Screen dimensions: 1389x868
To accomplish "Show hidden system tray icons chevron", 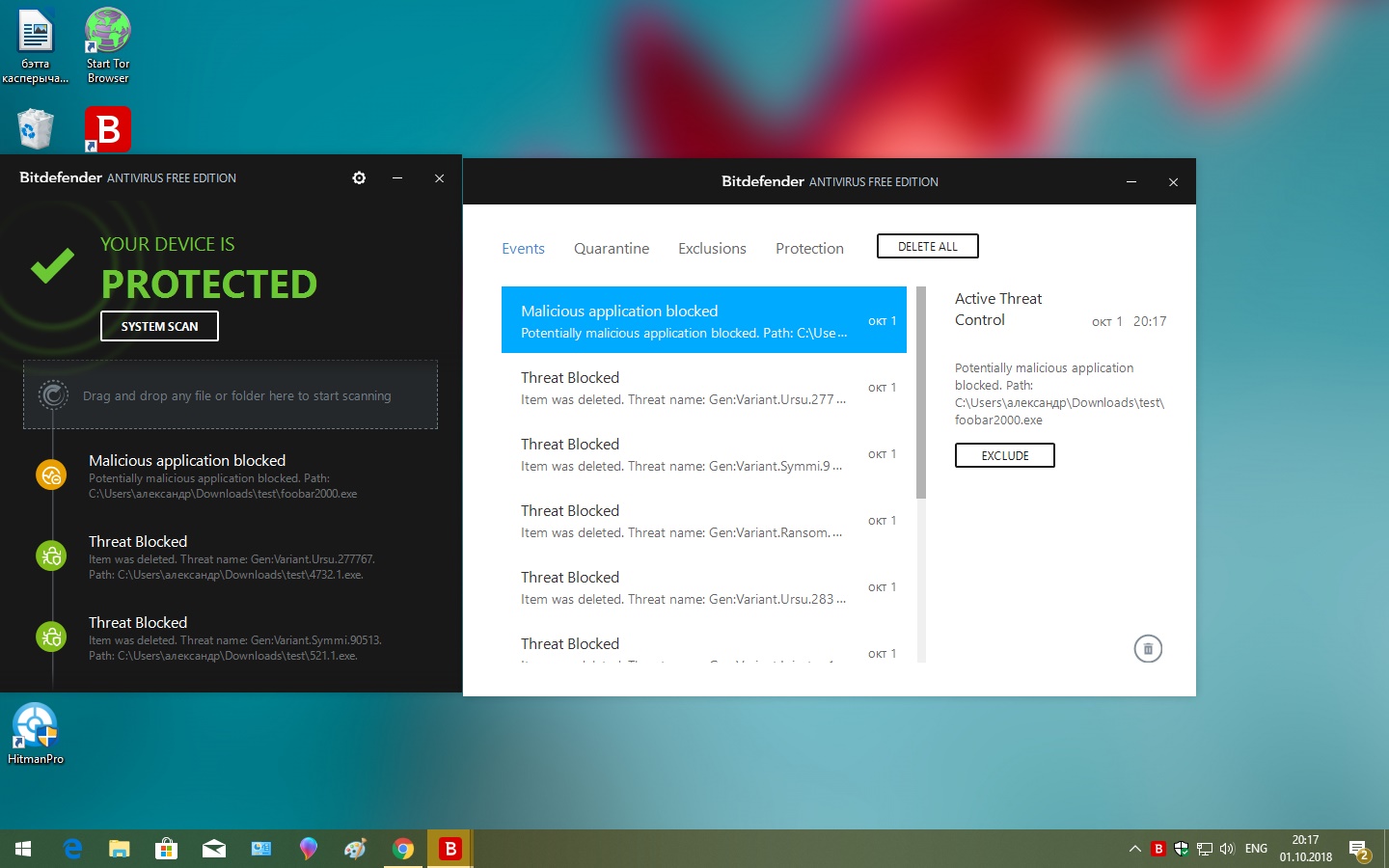I will coord(1134,849).
